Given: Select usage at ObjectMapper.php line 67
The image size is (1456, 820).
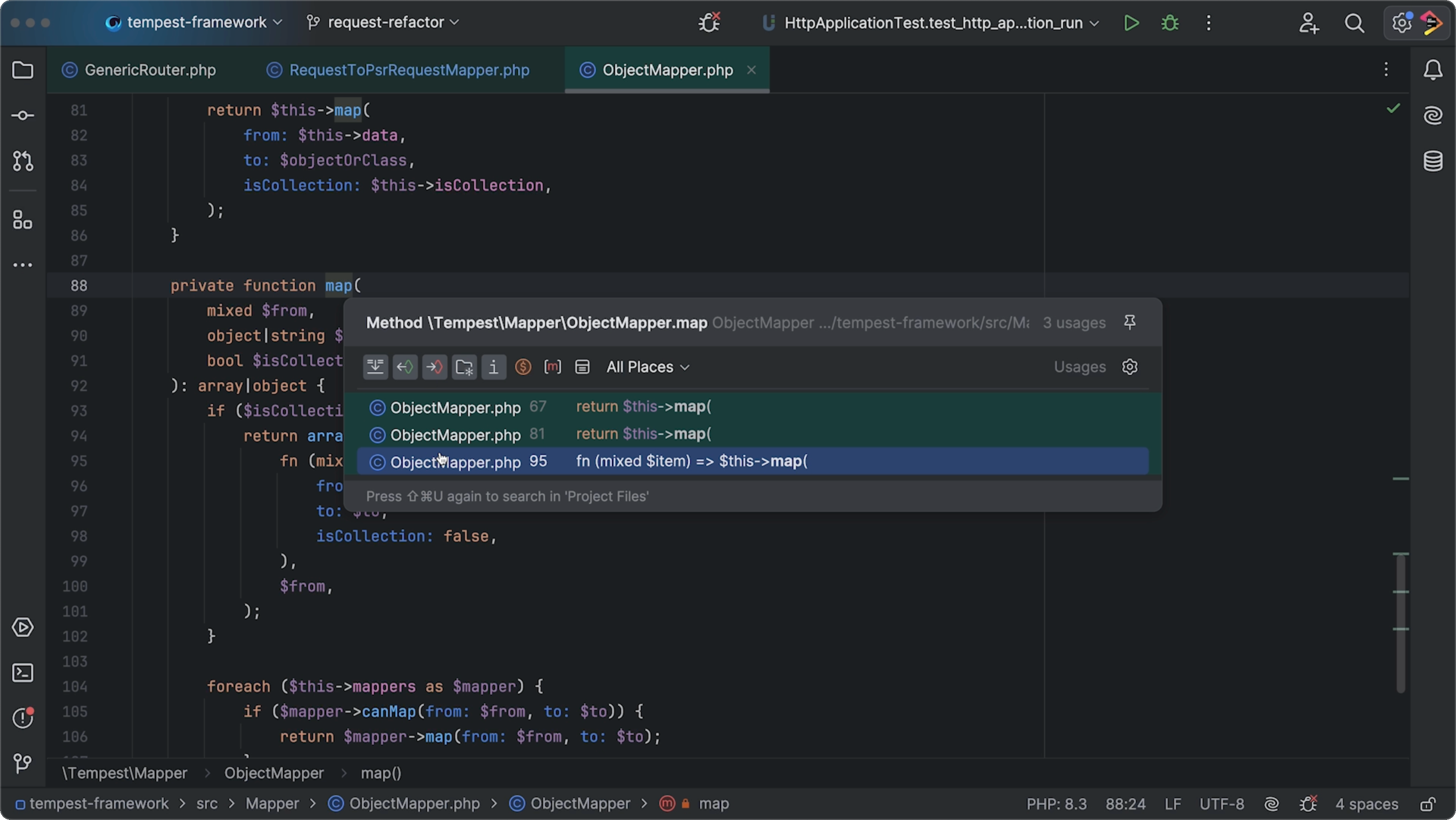Looking at the screenshot, I should [752, 407].
